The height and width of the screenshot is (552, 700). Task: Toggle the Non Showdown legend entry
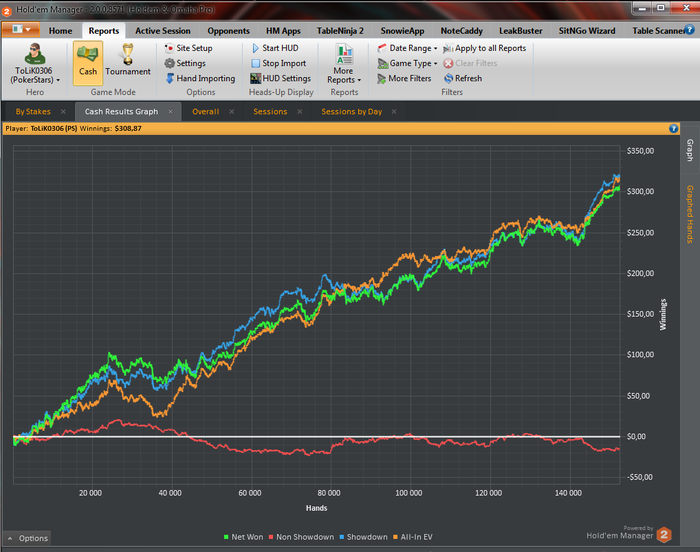click(x=301, y=537)
